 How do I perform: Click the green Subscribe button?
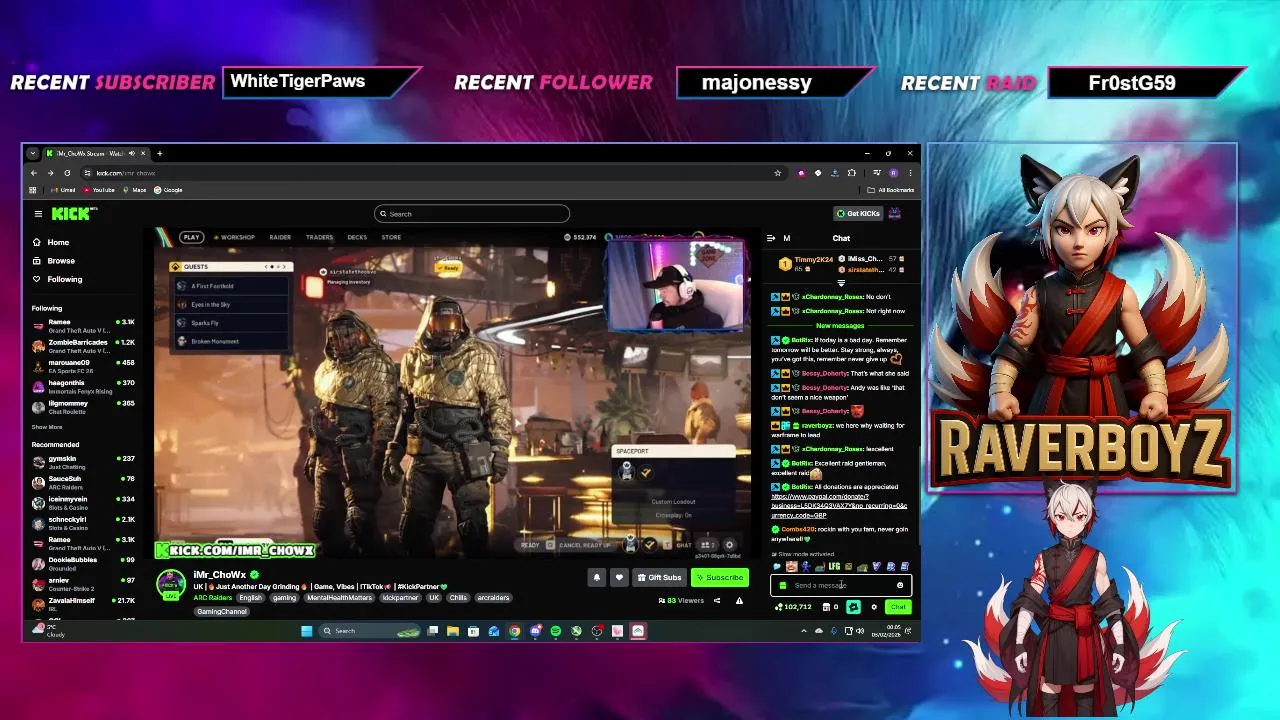pyautogui.click(x=720, y=577)
